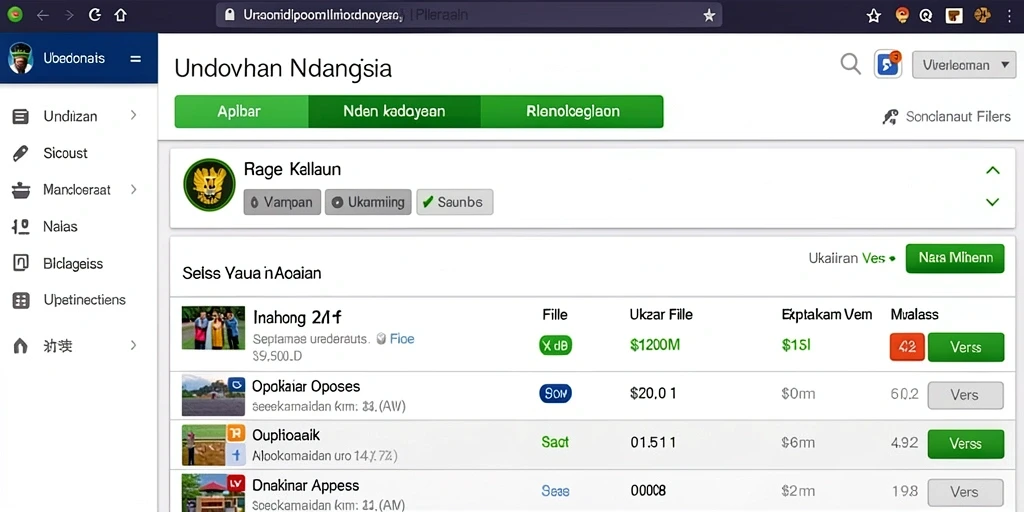This screenshot has width=1024, height=512.
Task: Open the Vlverleoman dropdown
Action: (x=964, y=65)
